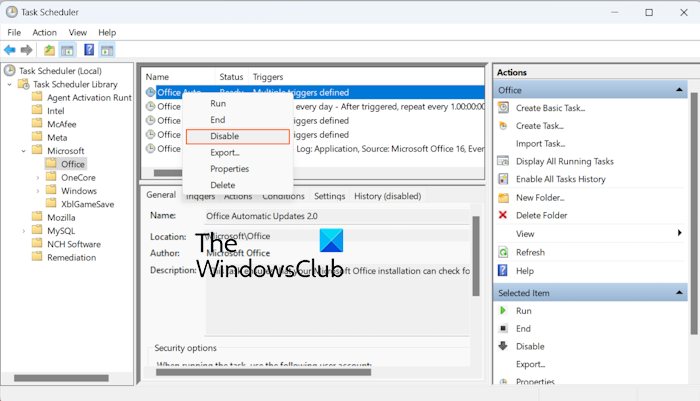
Task: Toggle the show/hide console tree toolbar icon
Action: pyautogui.click(x=67, y=50)
